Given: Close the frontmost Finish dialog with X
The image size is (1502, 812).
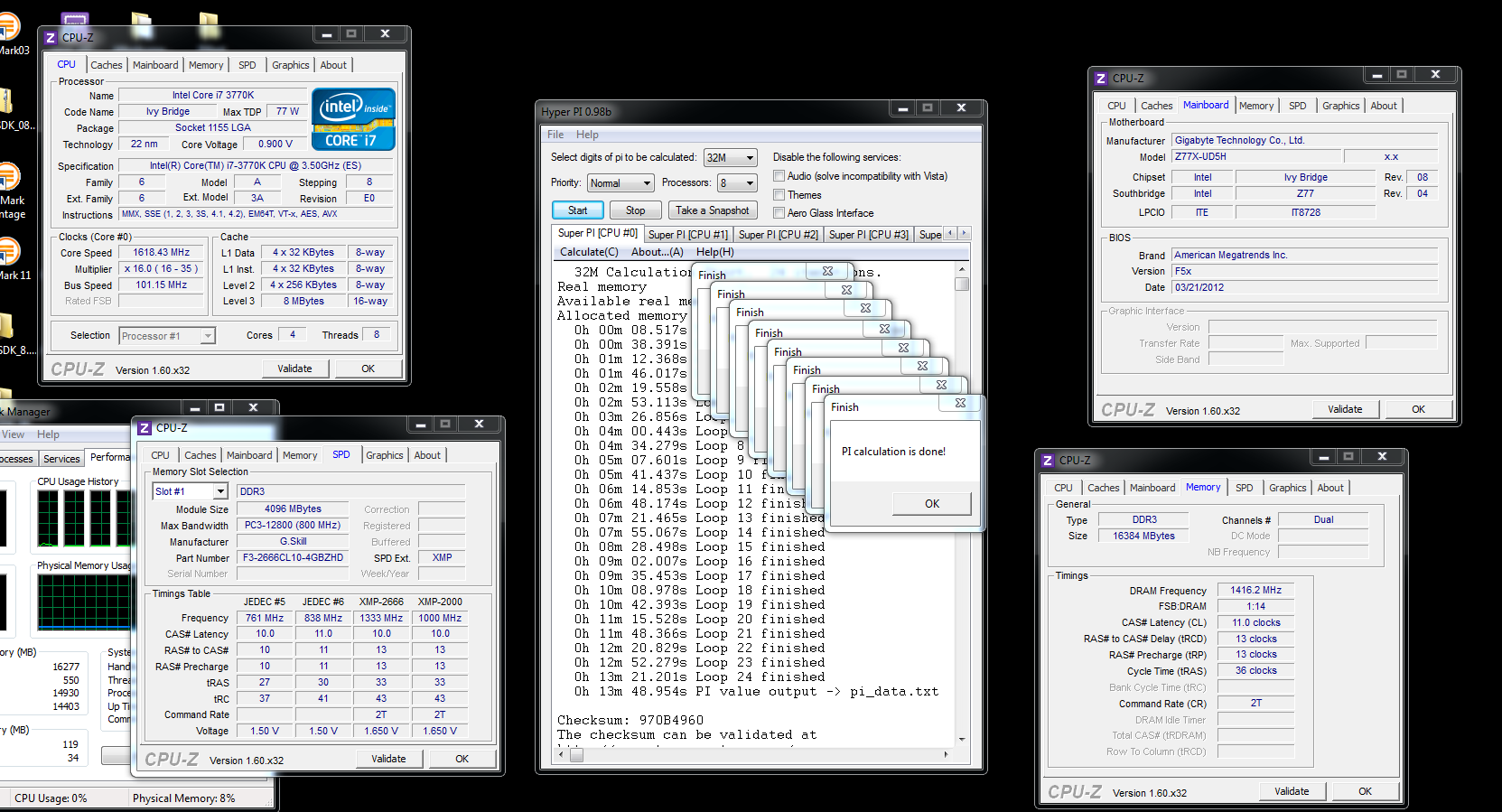Looking at the screenshot, I should point(960,403).
